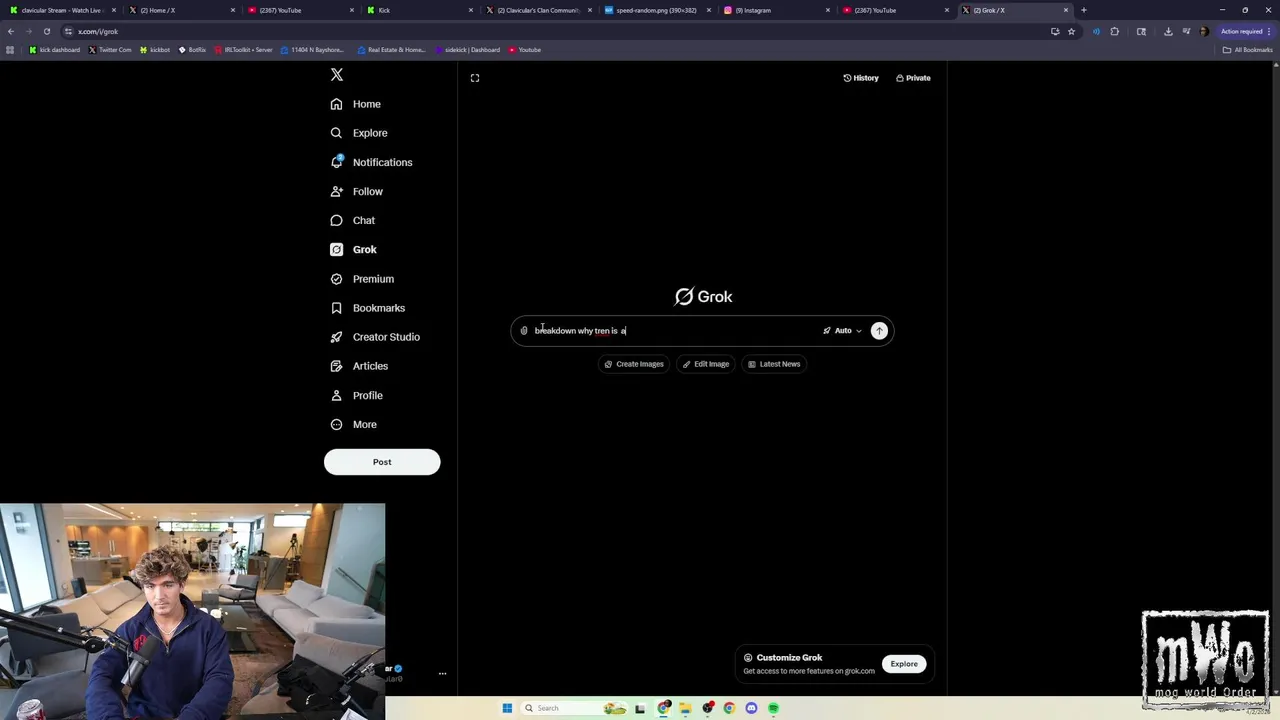Click Explore in Customize Grok banner
The image size is (1280, 720).
tap(904, 664)
